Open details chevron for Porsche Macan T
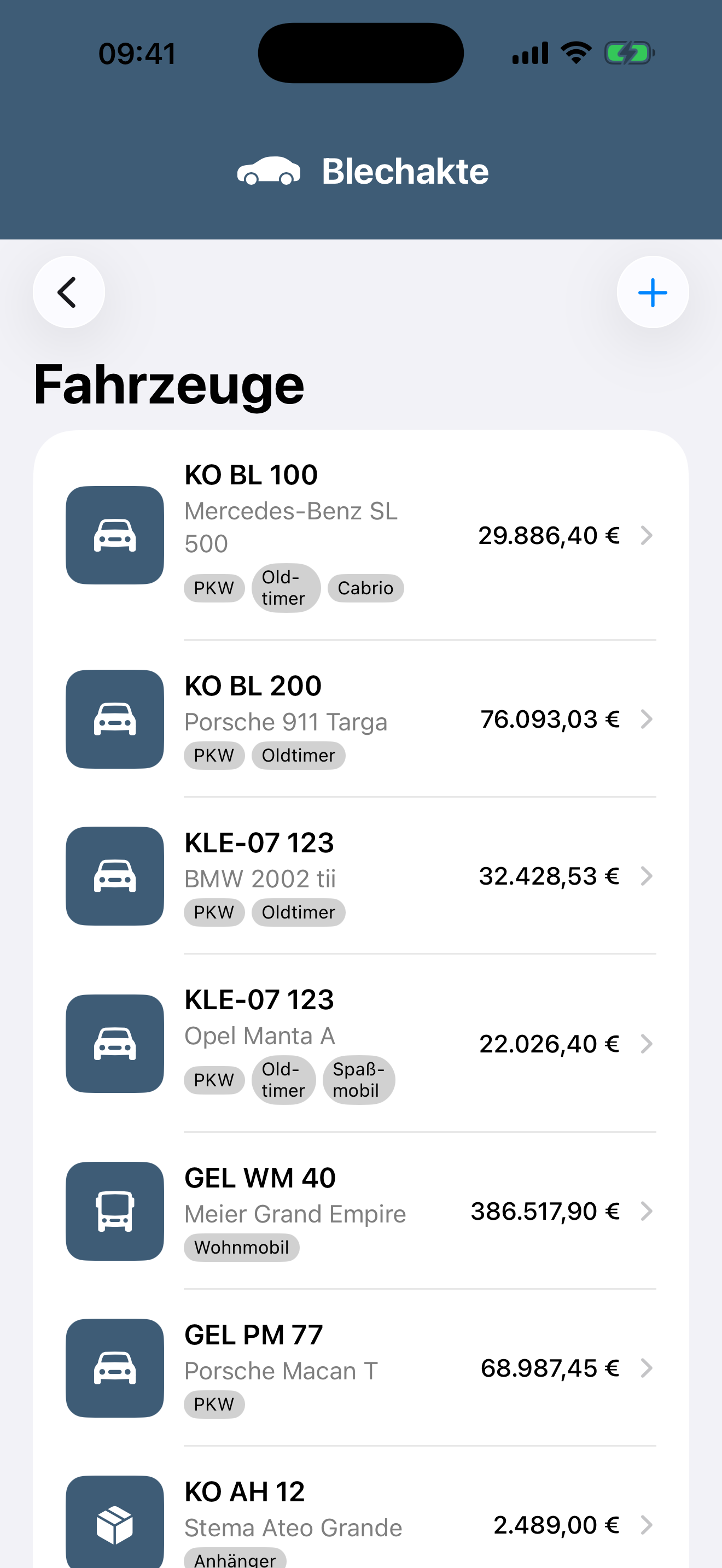 point(647,1368)
